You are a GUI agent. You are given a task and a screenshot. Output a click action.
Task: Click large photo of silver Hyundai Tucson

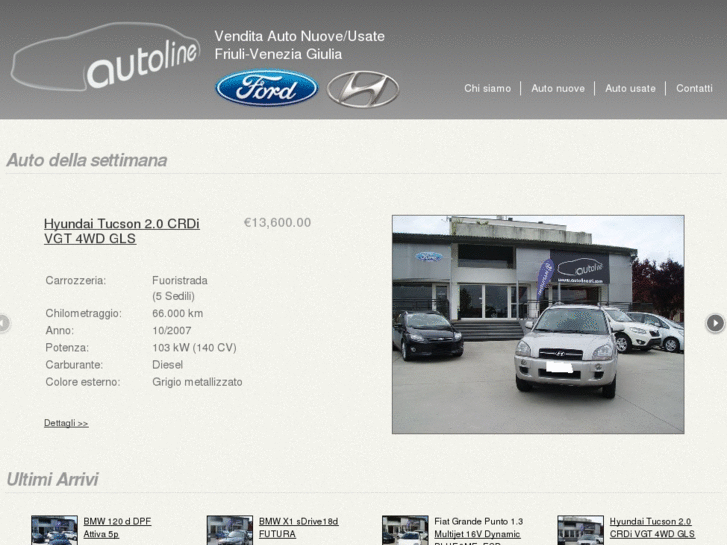(538, 324)
